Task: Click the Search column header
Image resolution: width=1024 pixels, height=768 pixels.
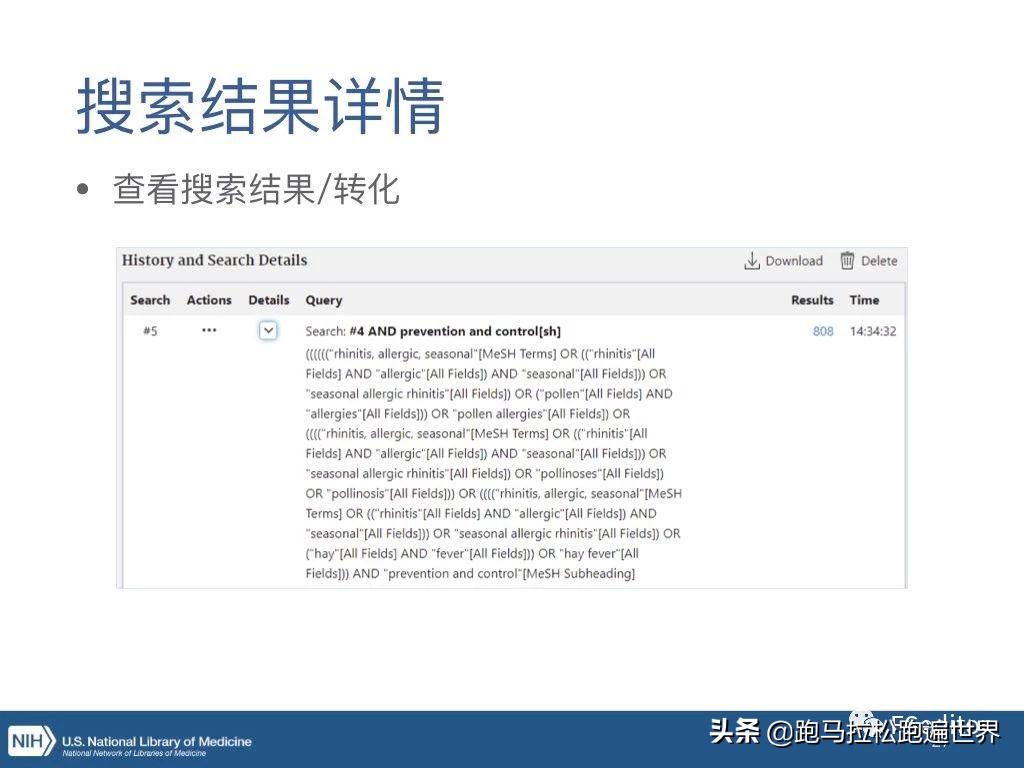Action: point(150,299)
